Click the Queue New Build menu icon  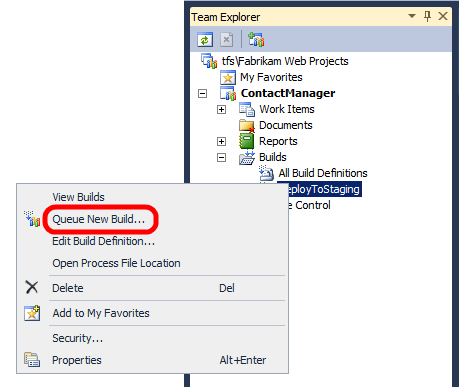32,219
